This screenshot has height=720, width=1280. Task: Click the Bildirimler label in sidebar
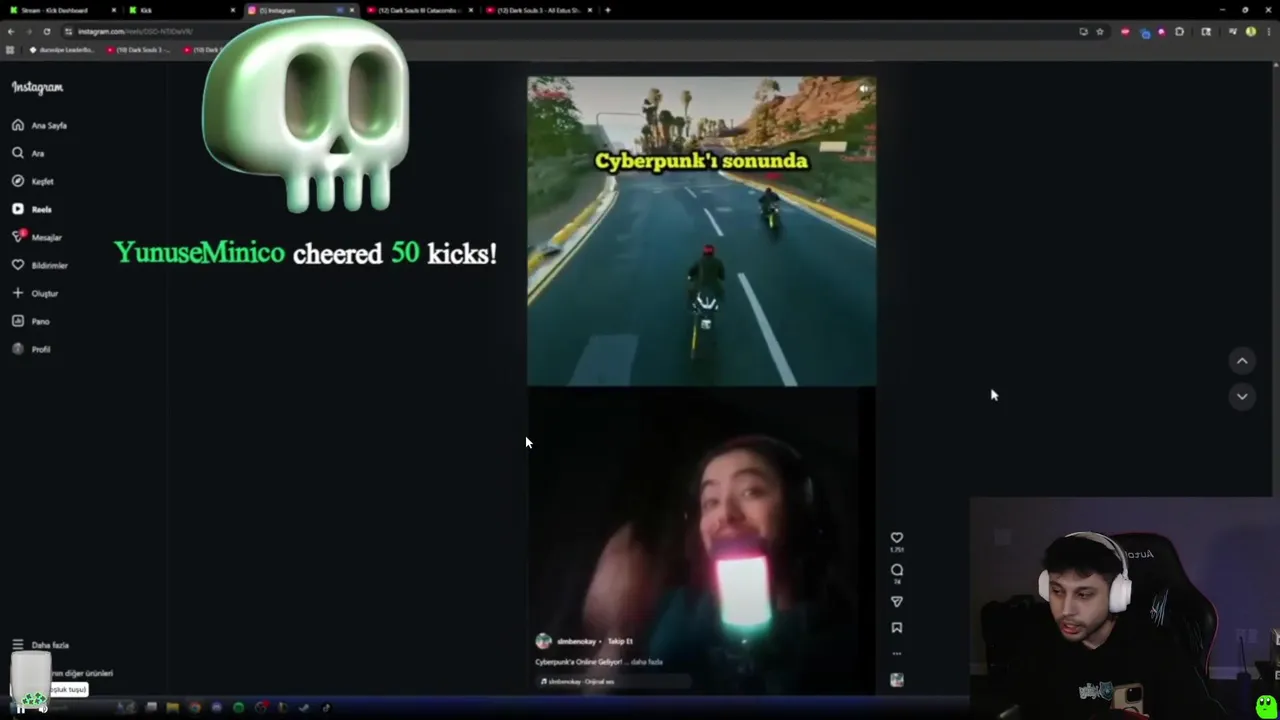(x=50, y=266)
